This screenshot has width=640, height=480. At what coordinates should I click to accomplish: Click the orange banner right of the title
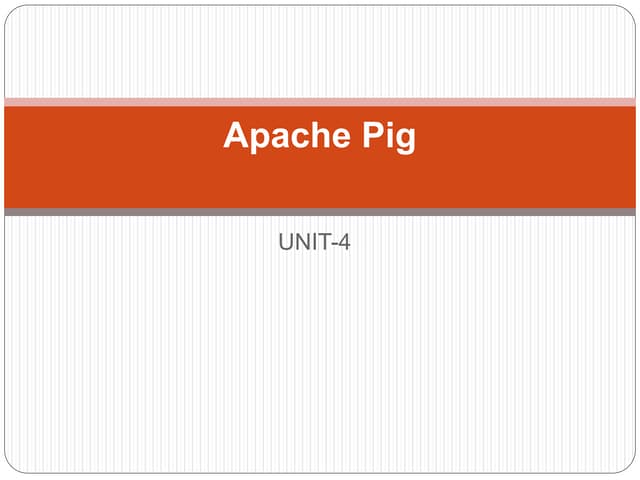[530, 156]
